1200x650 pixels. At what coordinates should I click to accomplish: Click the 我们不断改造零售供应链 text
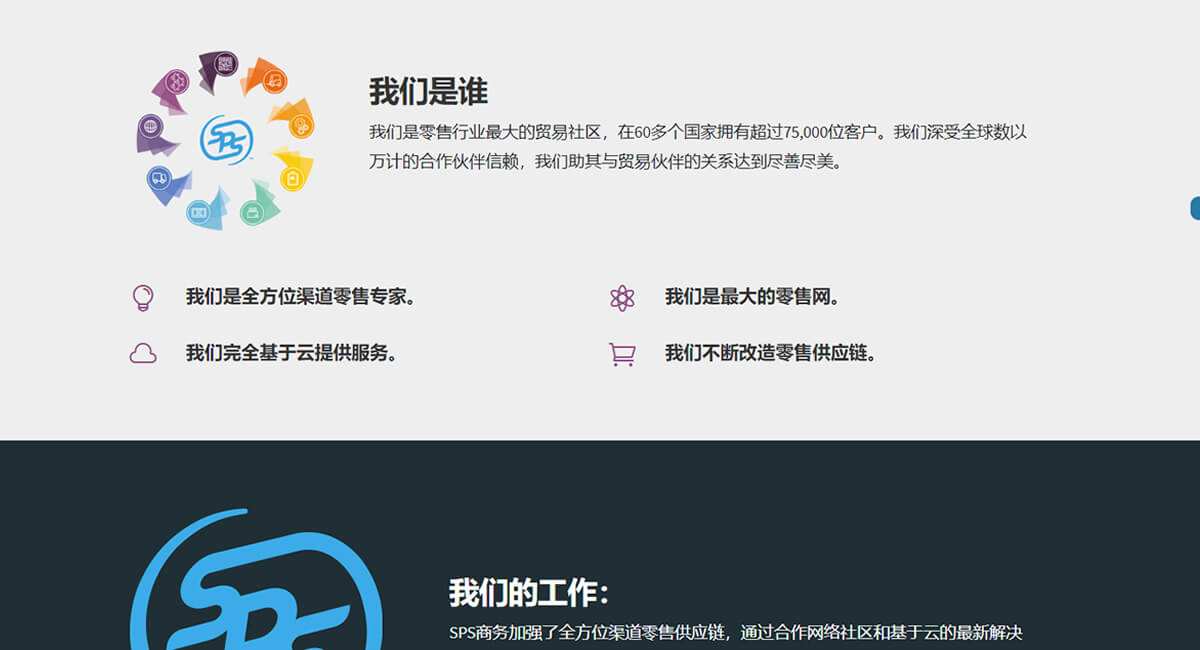click(x=770, y=353)
